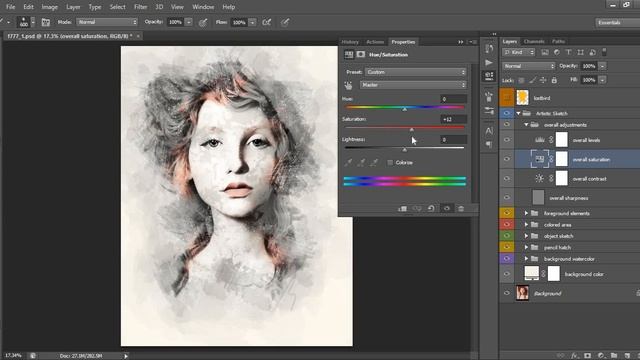Filter layers by type layers icon
Viewport: 640px width, 360px height.
(x=569, y=52)
